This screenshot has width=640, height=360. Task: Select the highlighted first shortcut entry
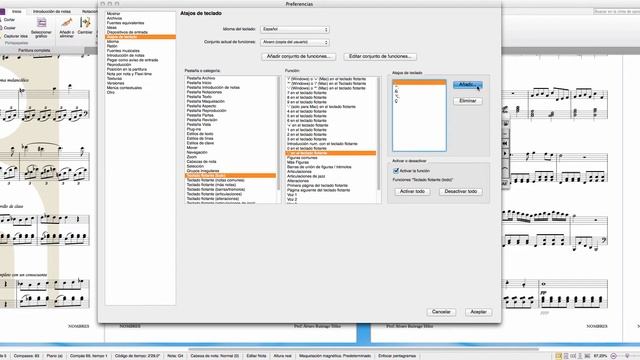419,82
